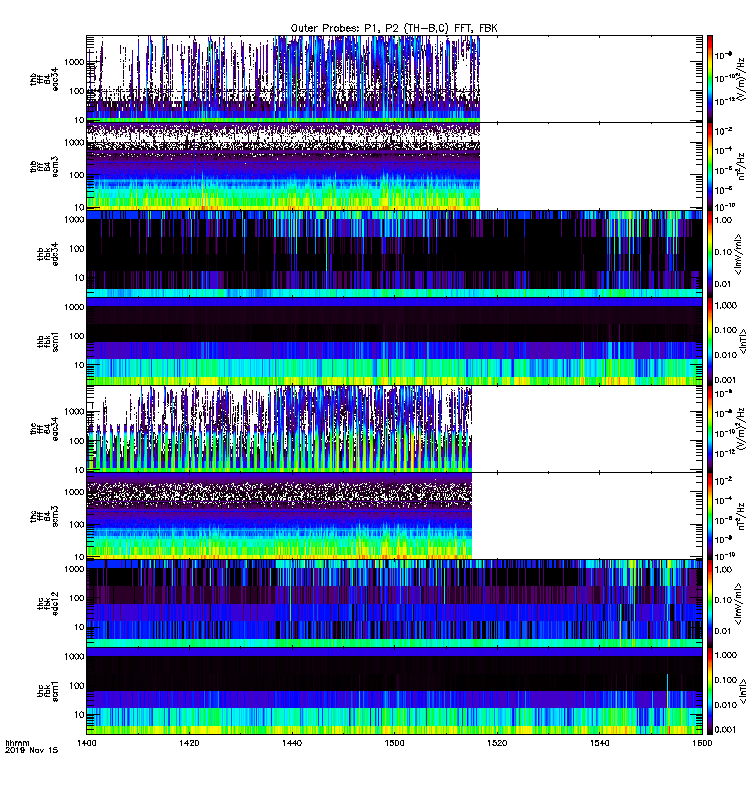The height and width of the screenshot is (800, 750).
Task: Click the color bar beside thb fbk scm1 panel
Action: (x=710, y=341)
